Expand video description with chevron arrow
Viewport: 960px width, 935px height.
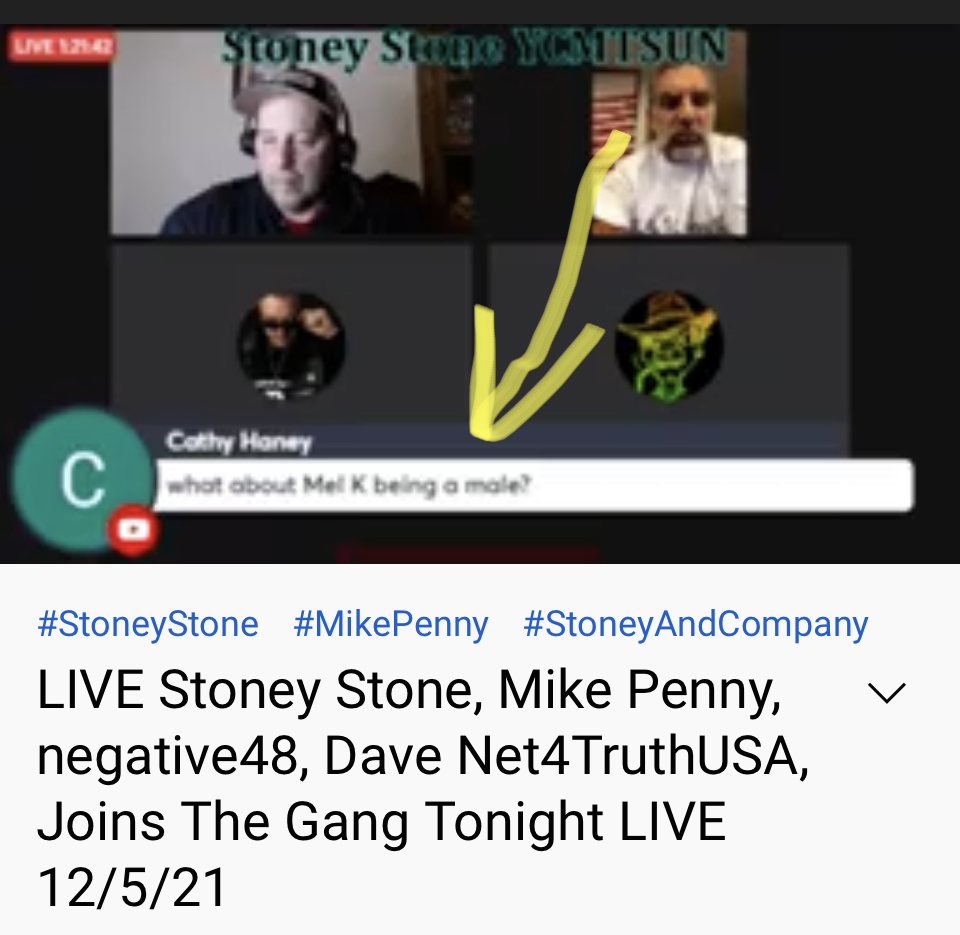(x=887, y=693)
